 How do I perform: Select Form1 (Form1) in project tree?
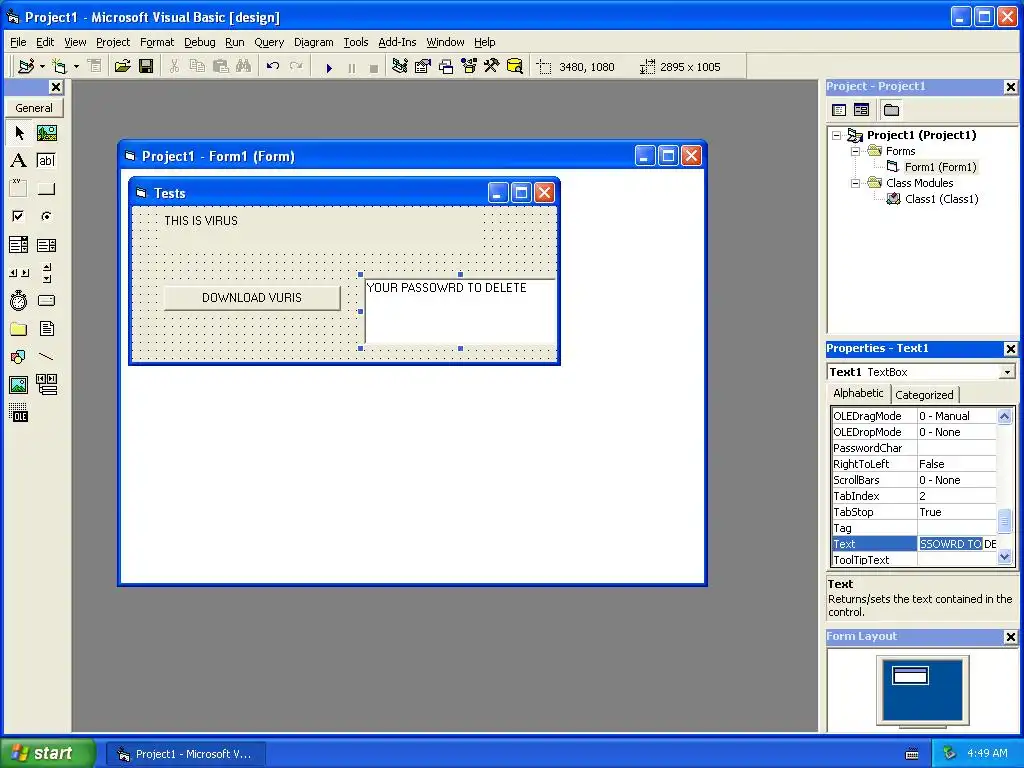pos(940,167)
